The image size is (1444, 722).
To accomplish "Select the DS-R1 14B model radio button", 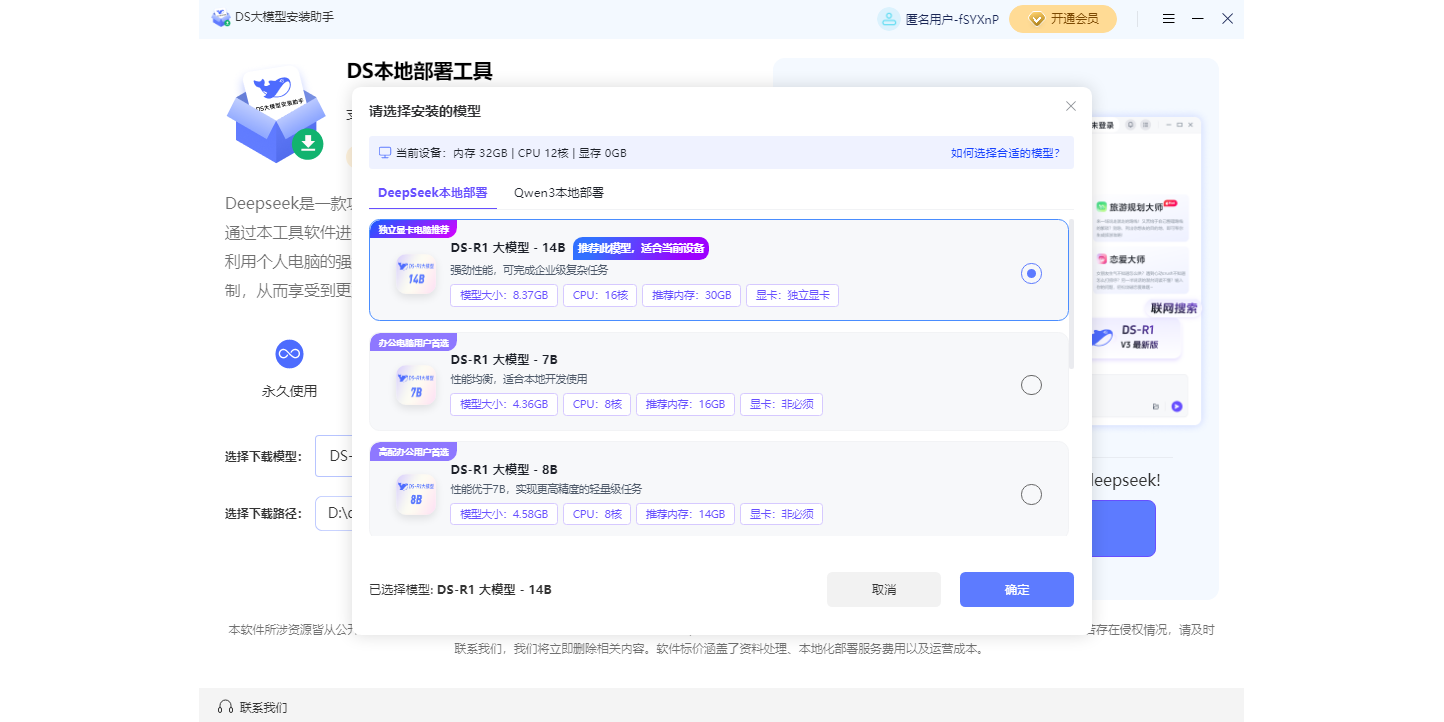I will point(1031,272).
